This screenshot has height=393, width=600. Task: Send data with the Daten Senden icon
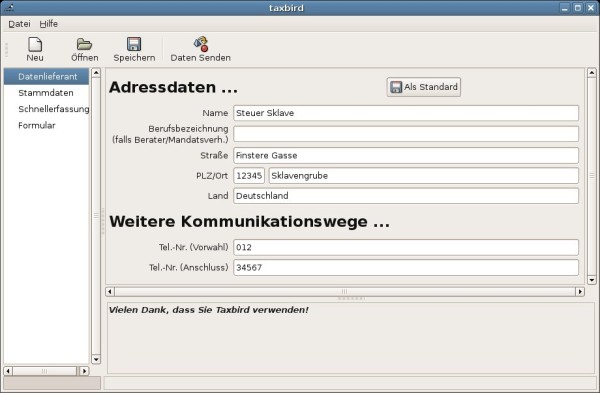(x=201, y=44)
